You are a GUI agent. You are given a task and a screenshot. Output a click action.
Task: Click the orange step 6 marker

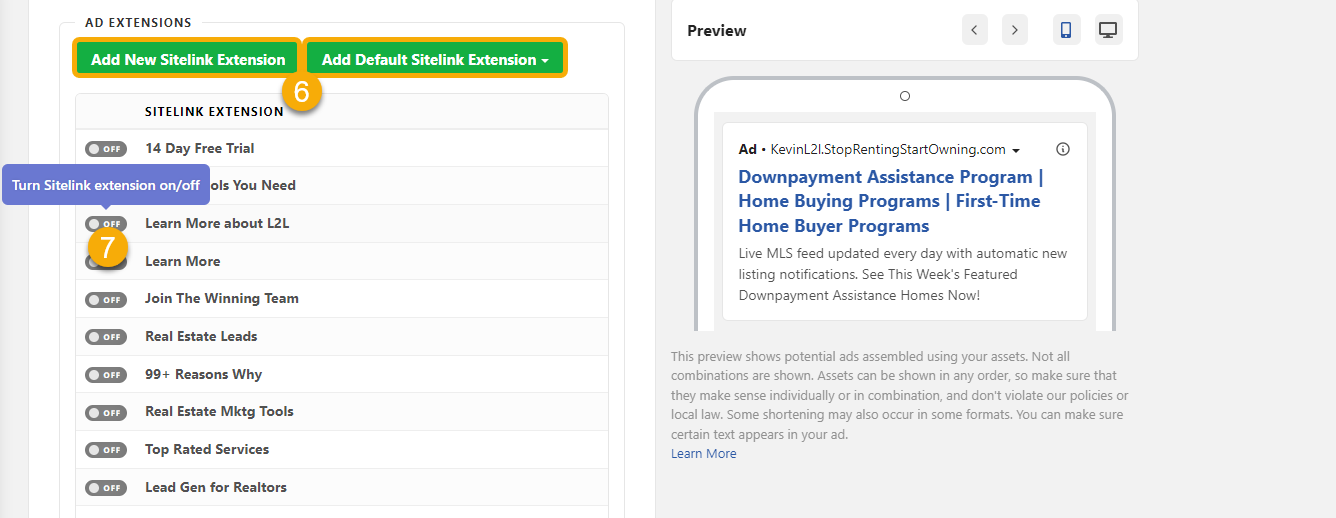click(302, 92)
